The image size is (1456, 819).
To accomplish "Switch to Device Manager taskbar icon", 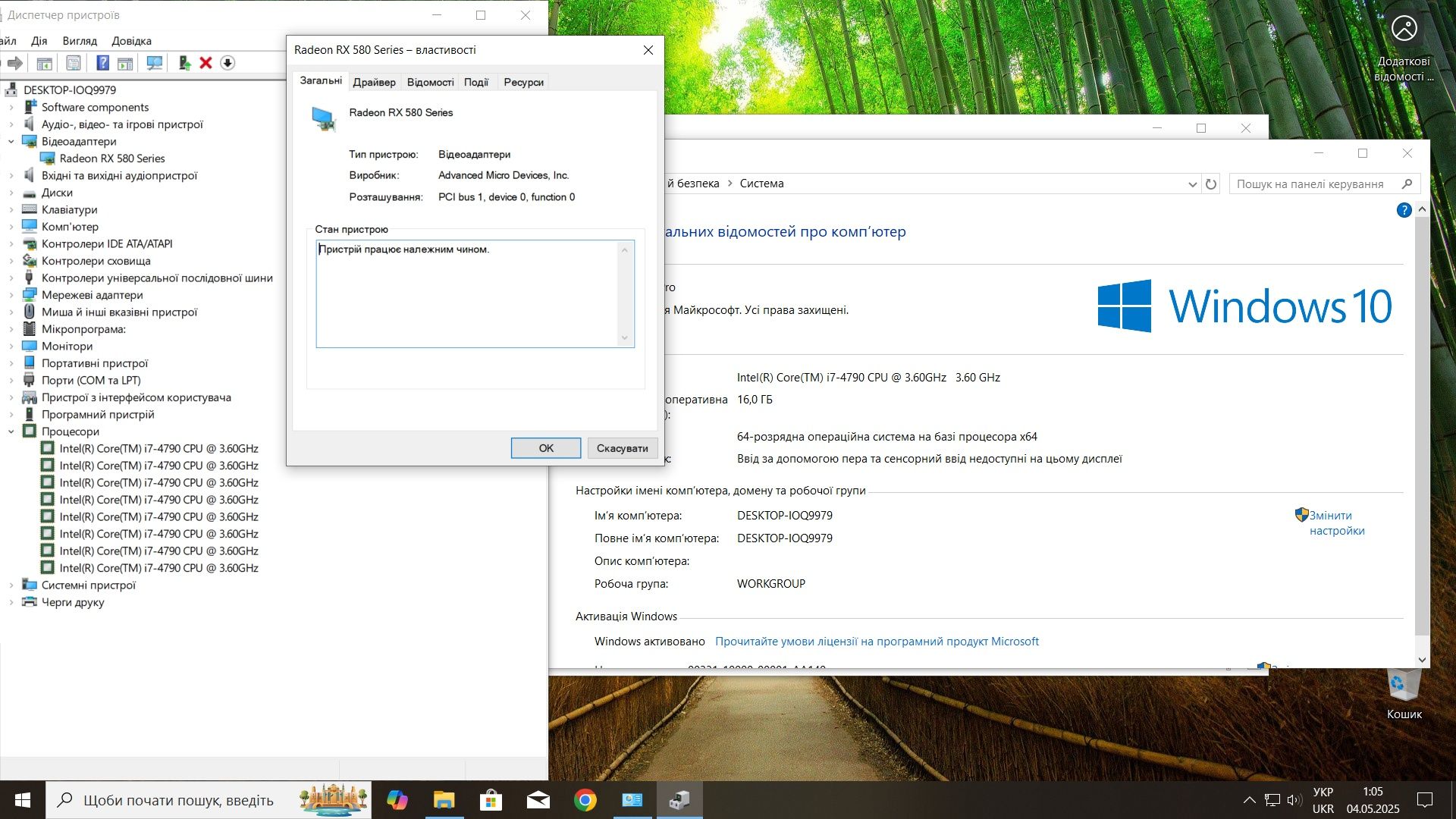I will point(679,800).
